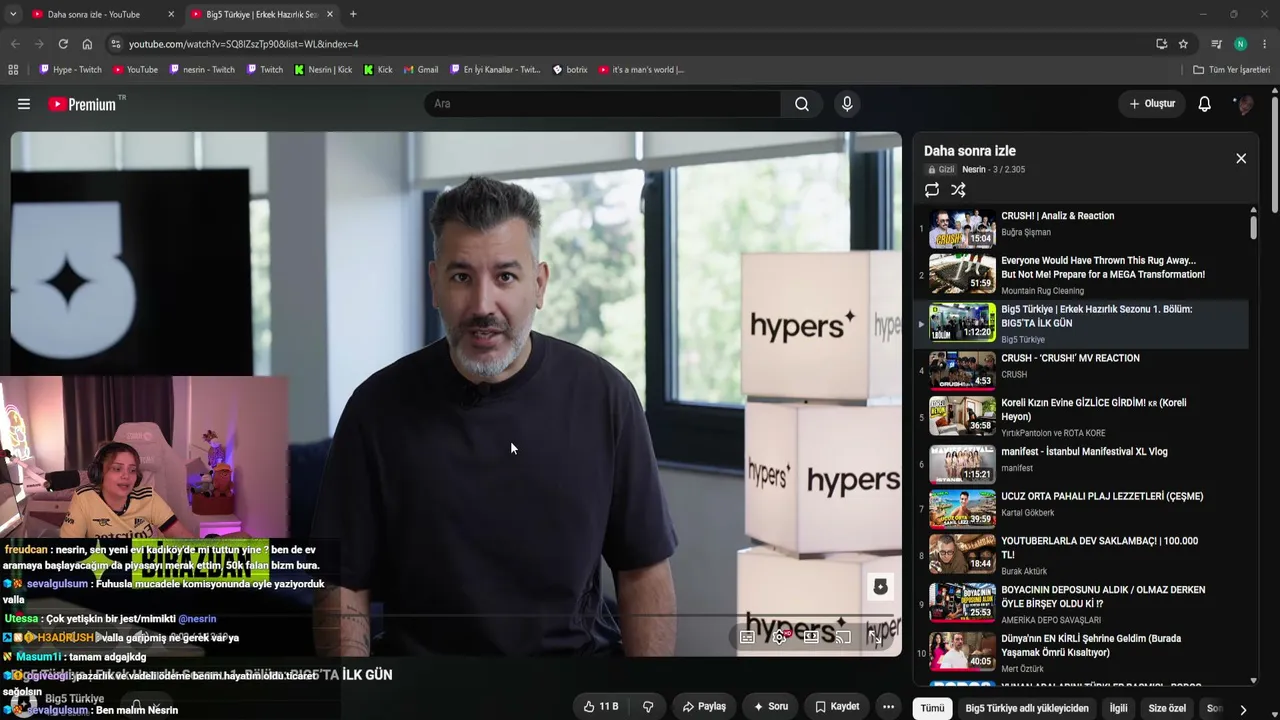This screenshot has height=720, width=1280.
Task: Open BOYACININ DEPOSUNU ALDIK playlist video
Action: 1081,603
